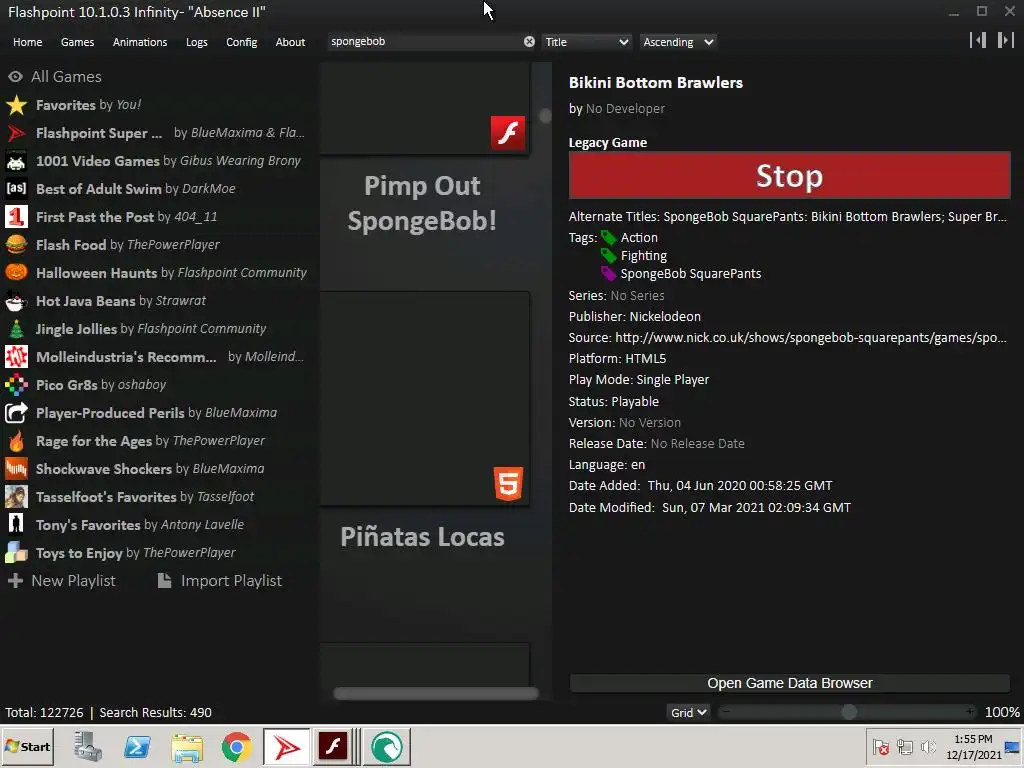Click the Tony's Favorites silhouette icon
Viewport: 1024px width, 768px height.
pyautogui.click(x=16, y=525)
